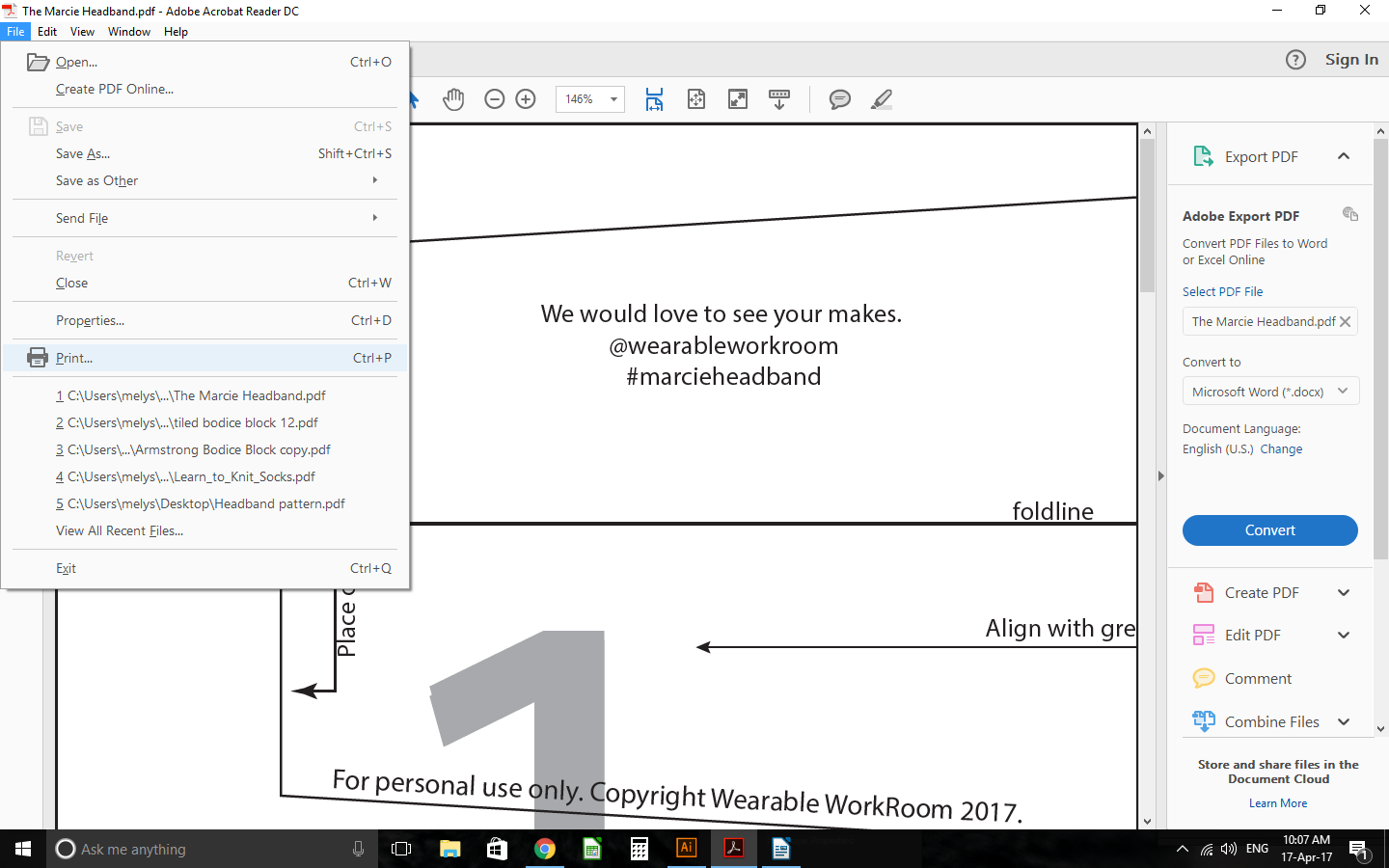Choose Open... from the File menu
Viewport: 1389px width, 868px height.
pyautogui.click(x=204, y=62)
